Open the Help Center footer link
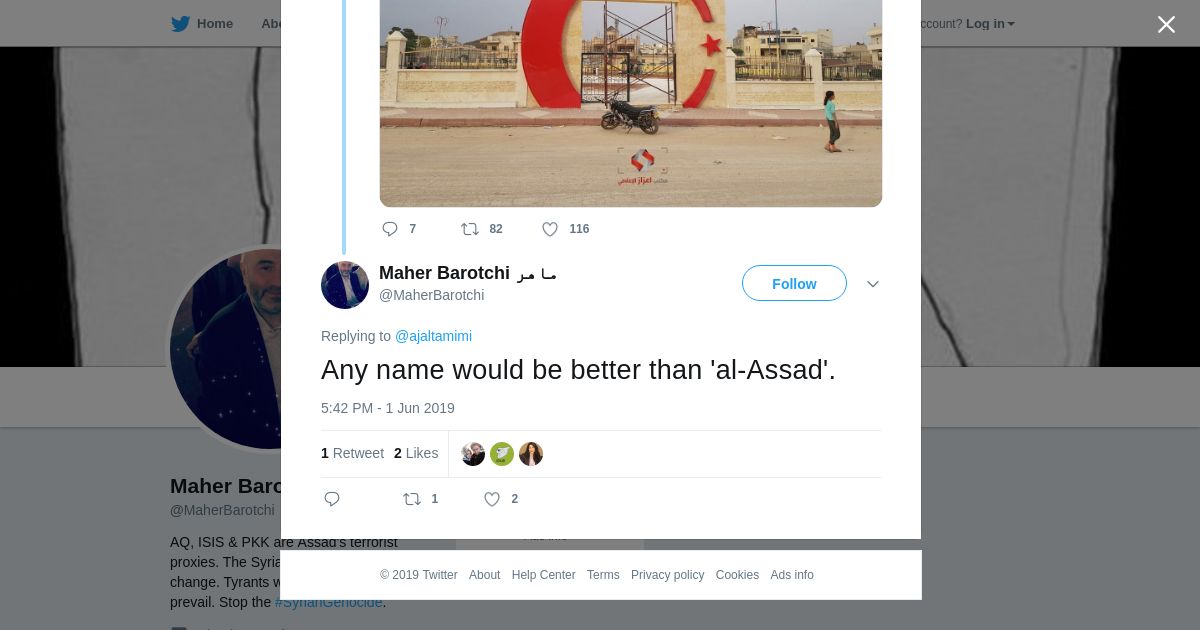Viewport: 1200px width, 630px height. [543, 575]
